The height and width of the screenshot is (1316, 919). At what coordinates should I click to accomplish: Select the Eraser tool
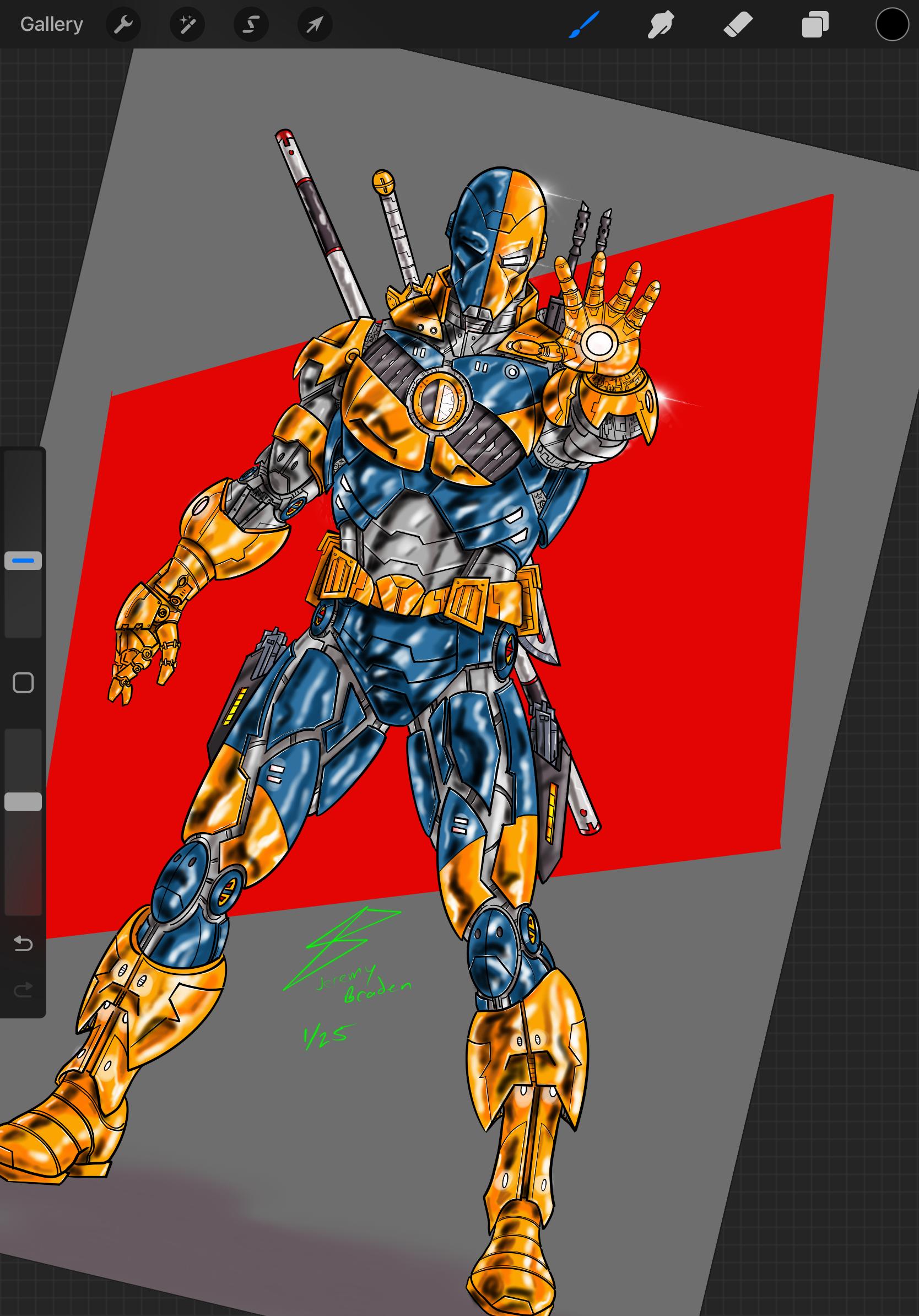coord(738,25)
